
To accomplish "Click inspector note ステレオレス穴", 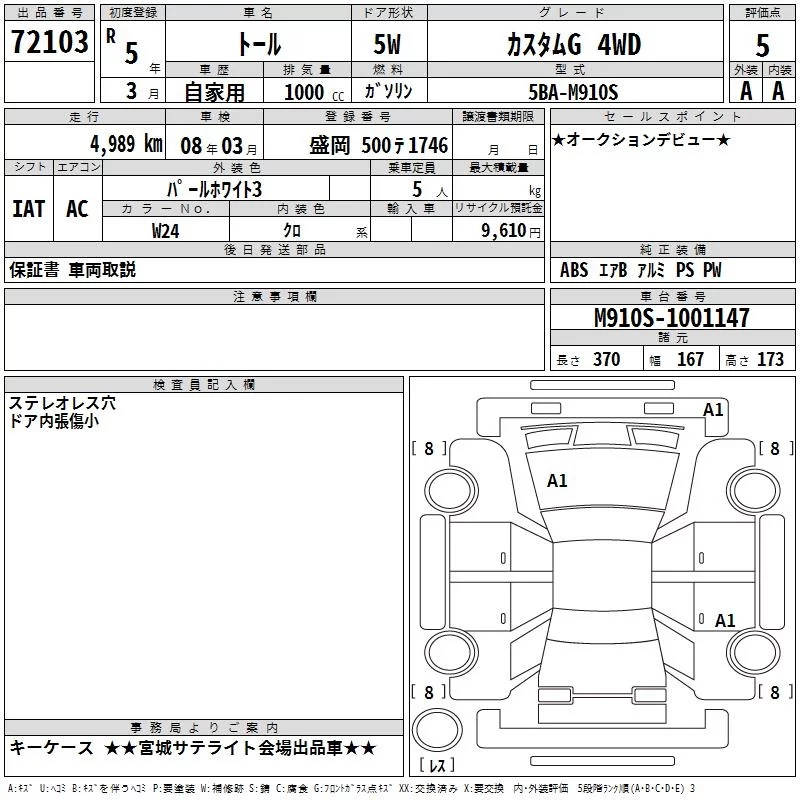I will point(62,403).
